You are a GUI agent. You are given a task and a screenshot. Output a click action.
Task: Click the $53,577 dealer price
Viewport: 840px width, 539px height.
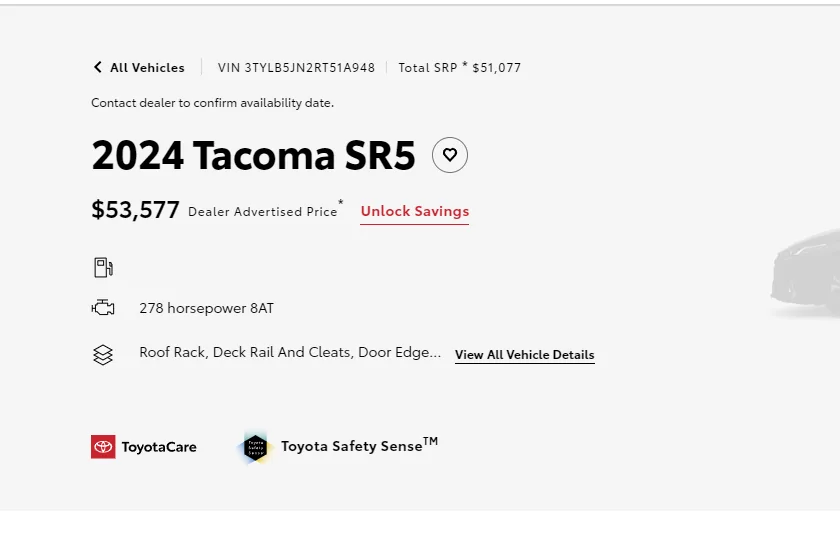pyautogui.click(x=135, y=210)
